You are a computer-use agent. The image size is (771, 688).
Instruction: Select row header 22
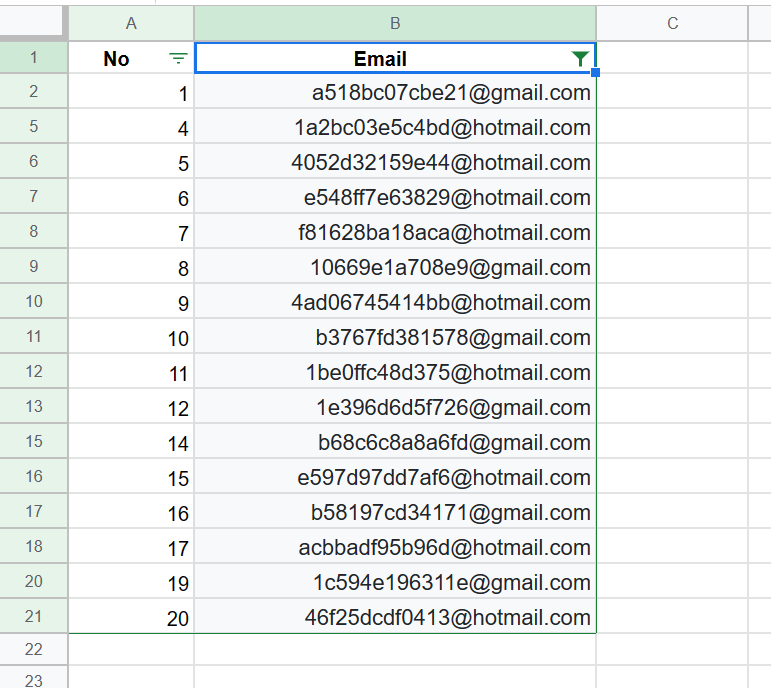33,649
